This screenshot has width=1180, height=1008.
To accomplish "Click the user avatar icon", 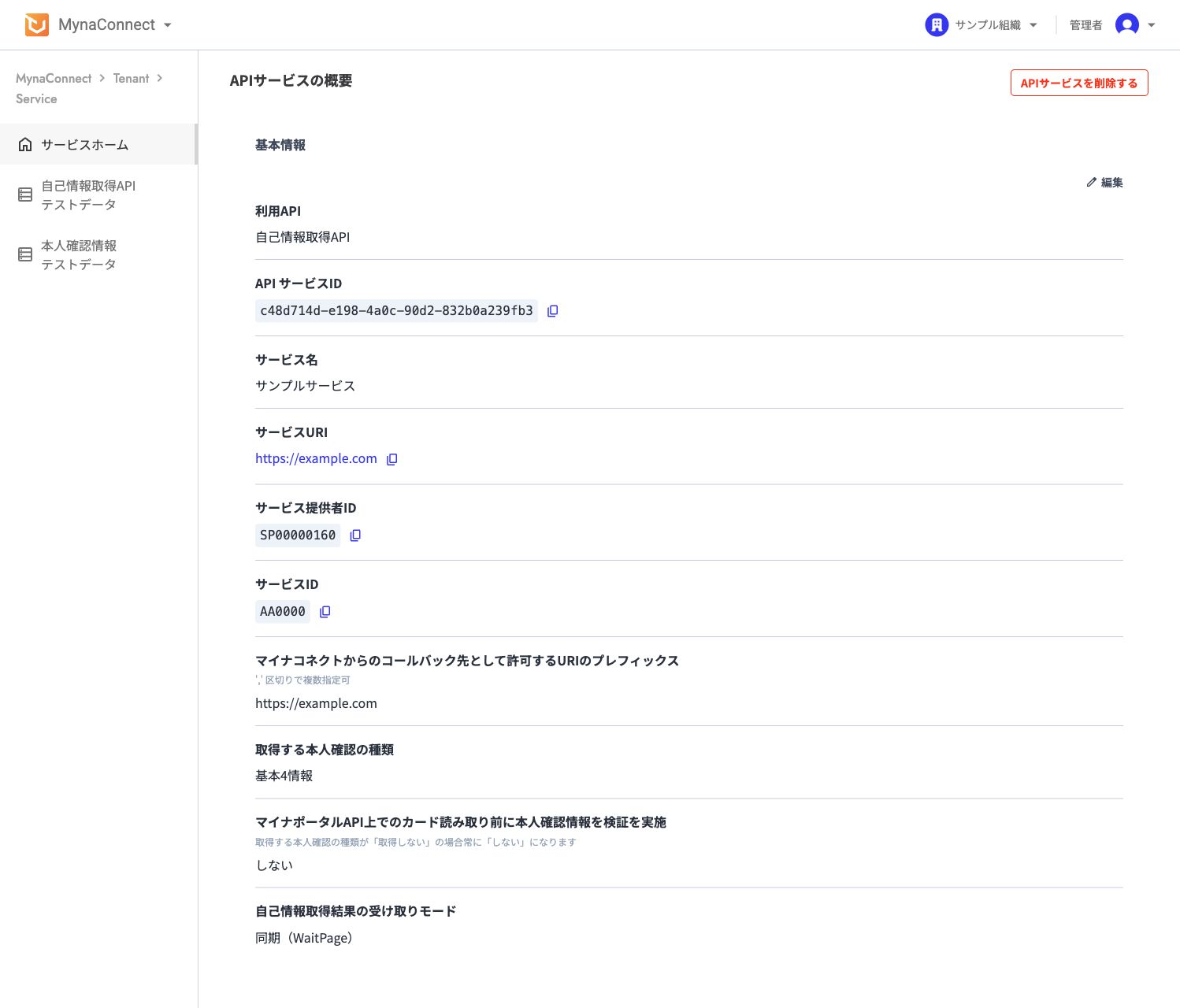I will point(1127,25).
